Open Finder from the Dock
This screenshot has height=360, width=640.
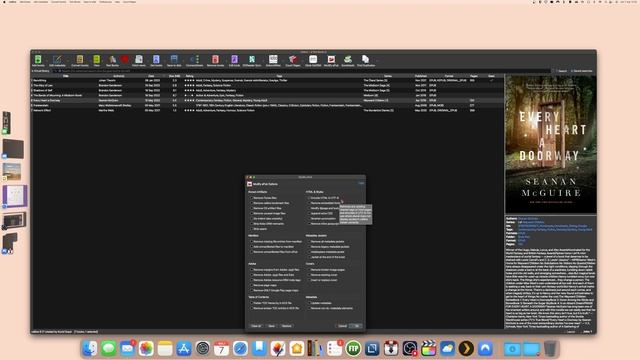[x=89, y=349]
